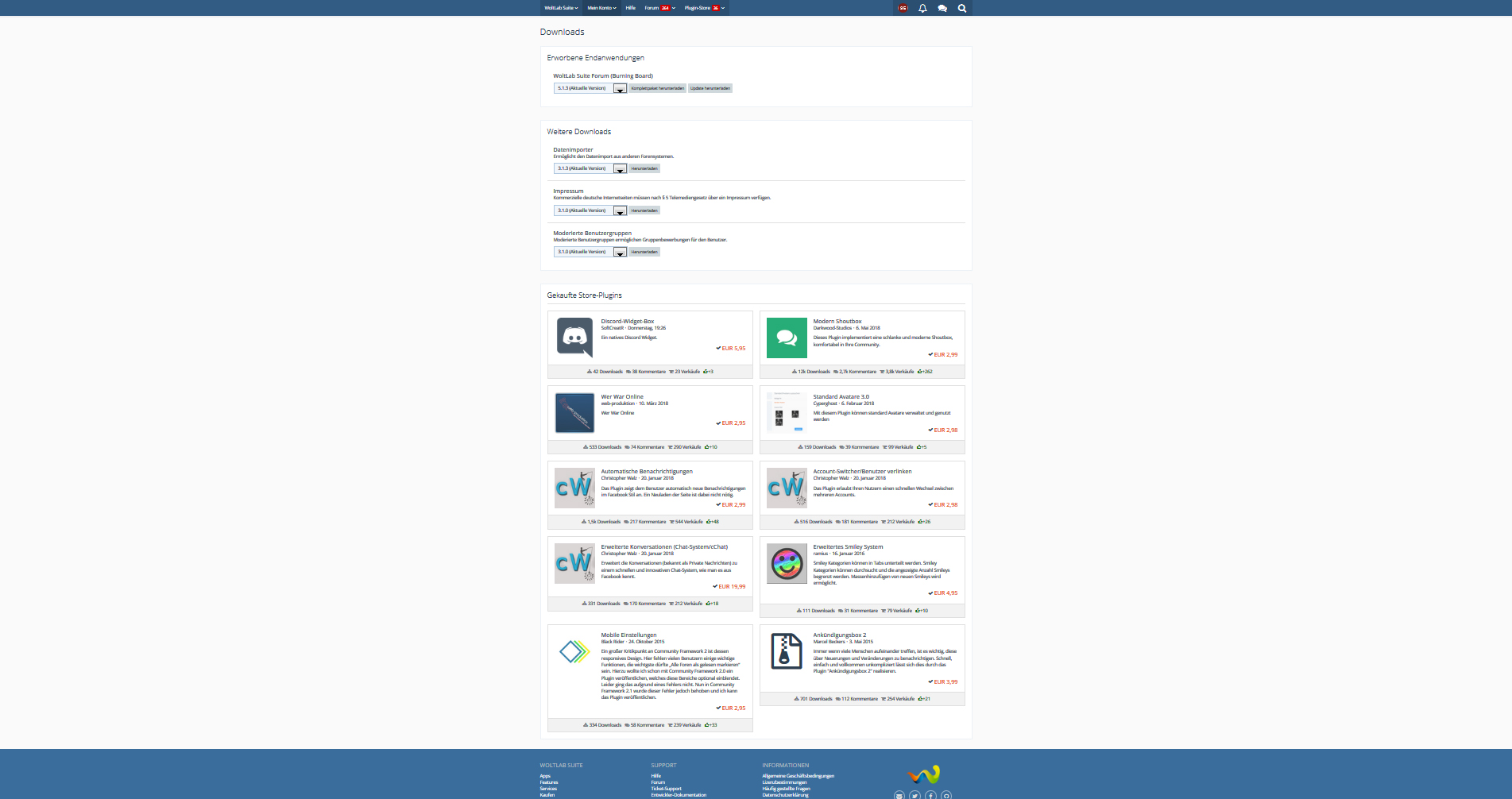The image size is (1512, 799).
Task: Click the Modern Shoutbox green chat icon
Action: pos(787,337)
